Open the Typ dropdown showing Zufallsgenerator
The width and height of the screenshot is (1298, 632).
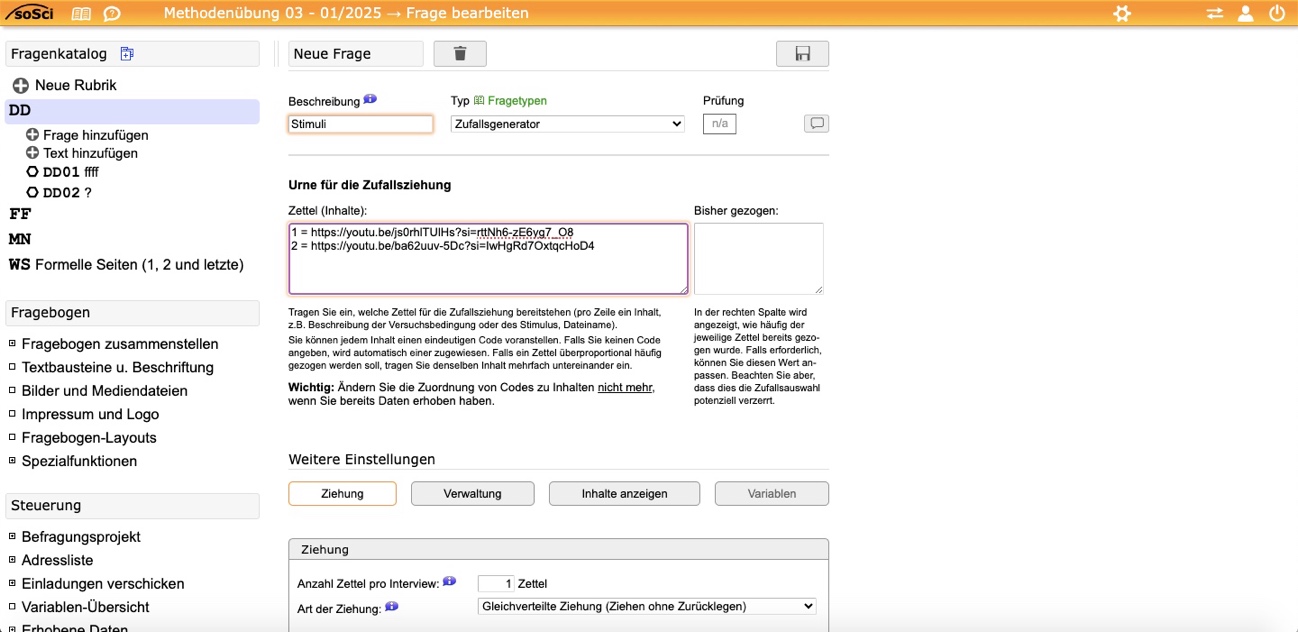click(567, 124)
